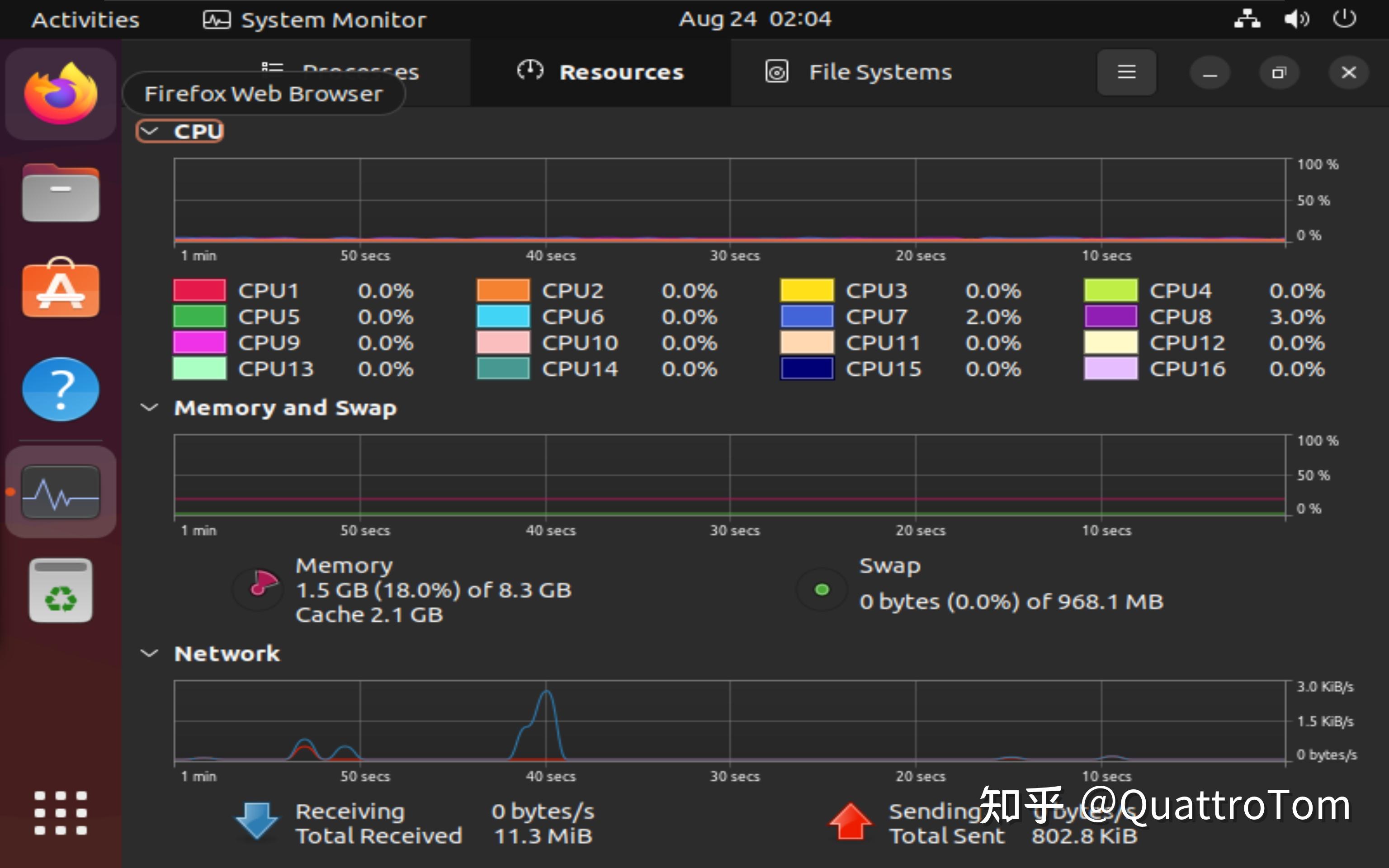This screenshot has height=868, width=1389.
Task: Open the hamburger menu button
Action: 1127,72
